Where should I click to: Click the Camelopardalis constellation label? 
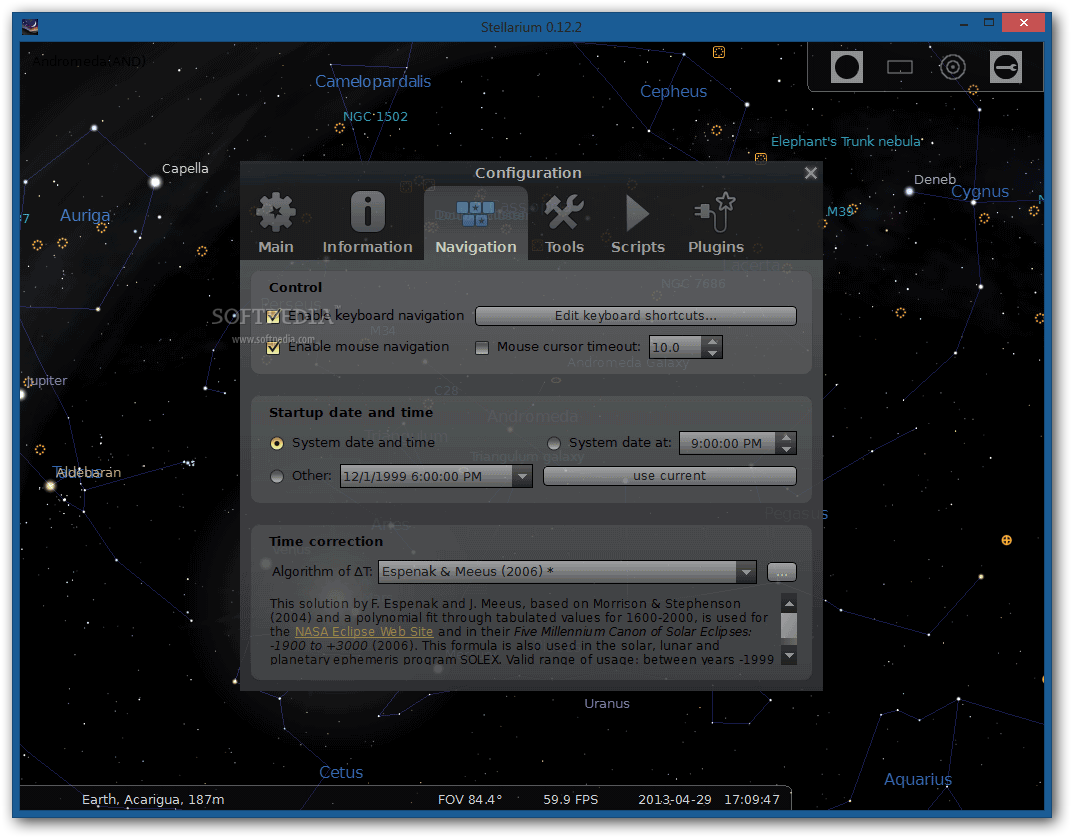[x=373, y=82]
